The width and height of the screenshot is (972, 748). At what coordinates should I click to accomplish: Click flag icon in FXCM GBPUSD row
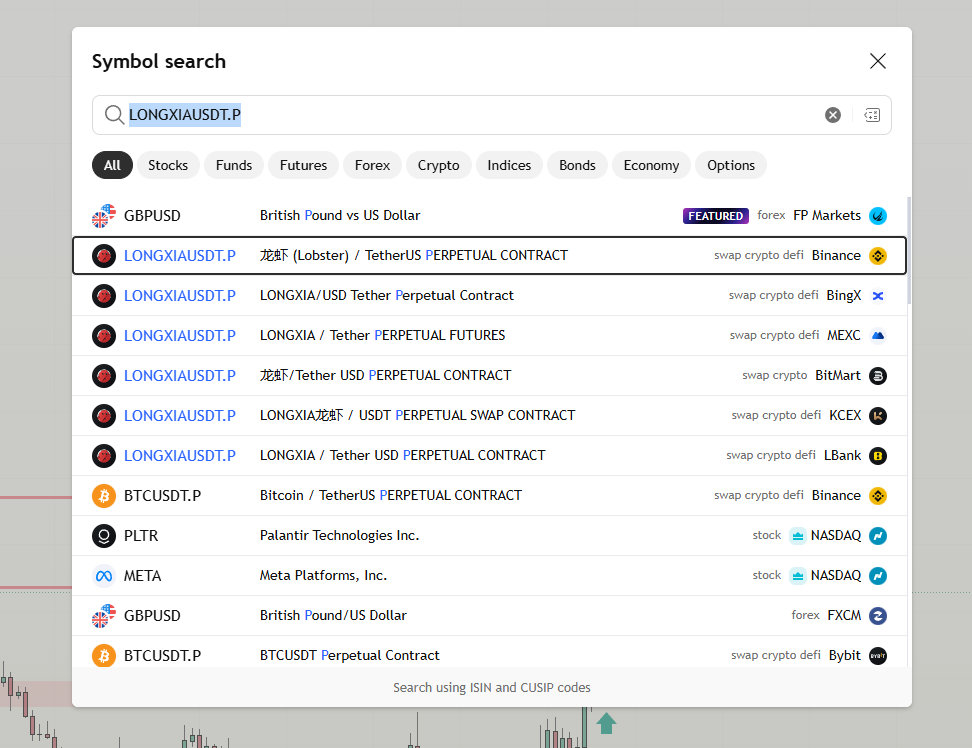(104, 615)
